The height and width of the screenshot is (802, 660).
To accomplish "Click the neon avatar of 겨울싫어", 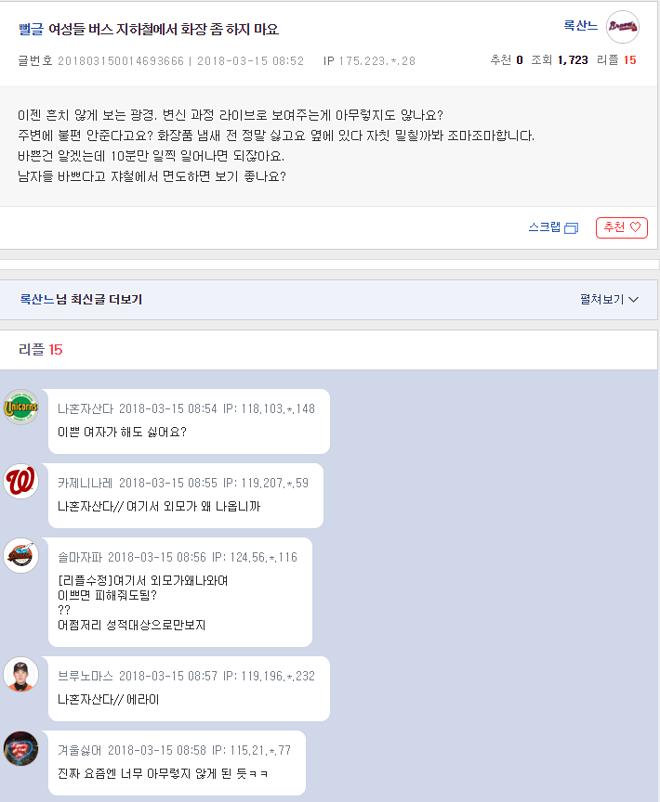I will point(21,748).
